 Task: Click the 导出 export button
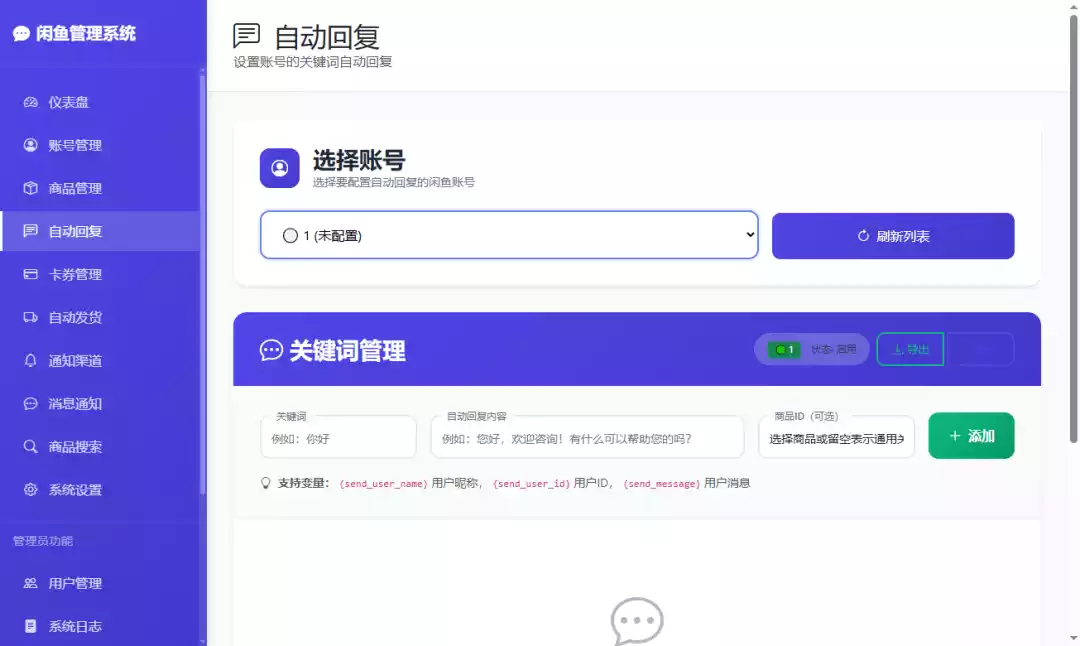click(910, 349)
